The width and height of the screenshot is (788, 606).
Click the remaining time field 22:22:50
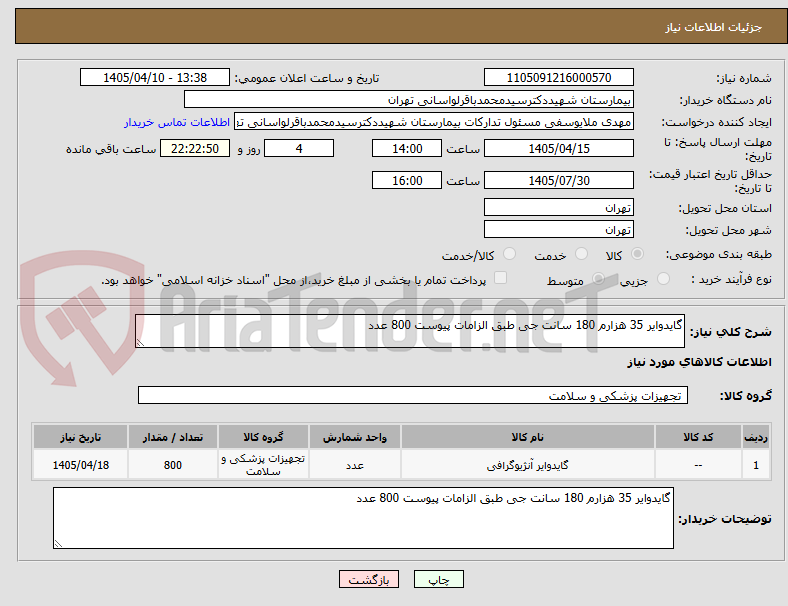coord(195,148)
